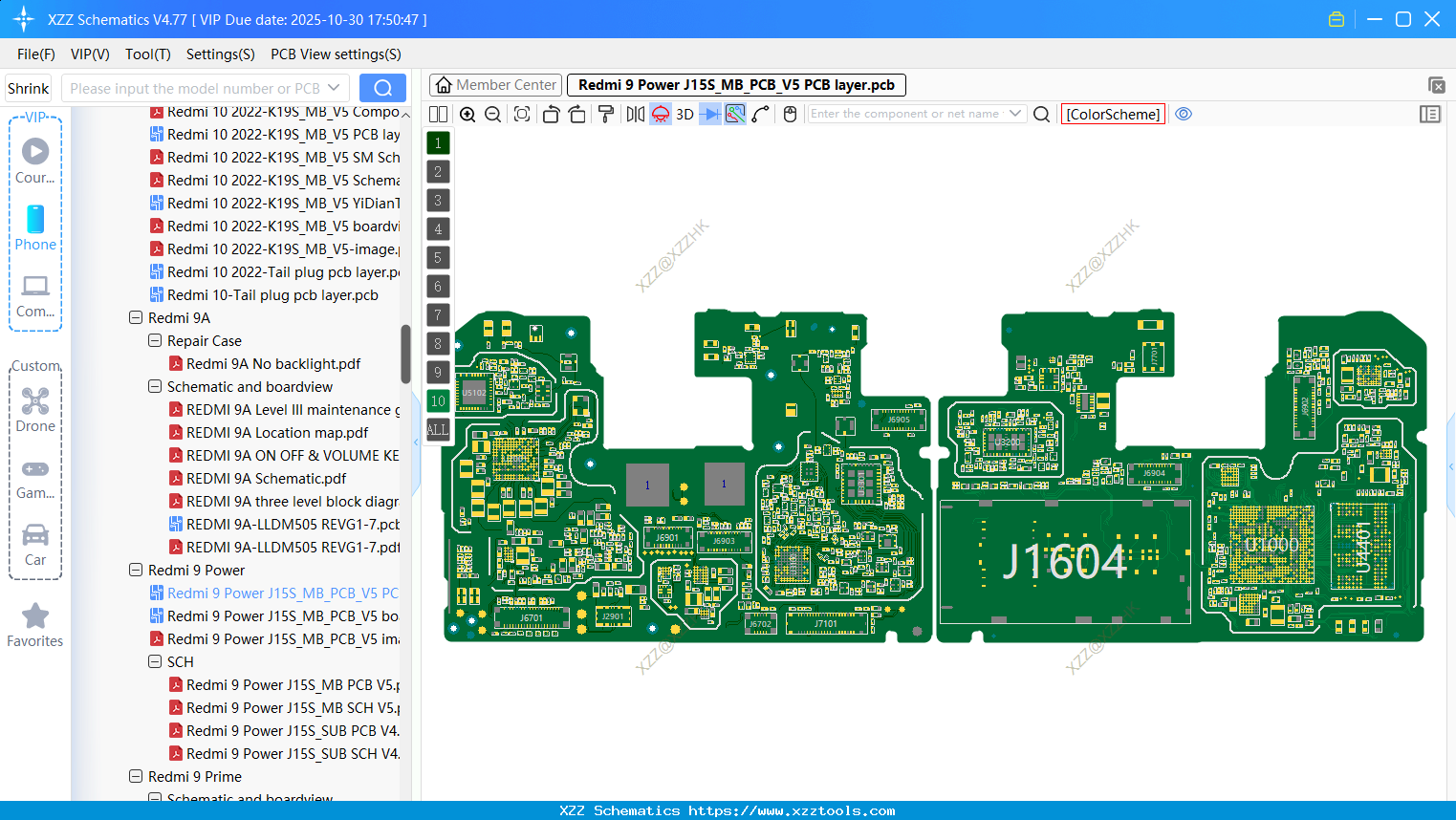Toggle the eye visibility icon
This screenshot has width=1456, height=820.
pyautogui.click(x=1184, y=114)
